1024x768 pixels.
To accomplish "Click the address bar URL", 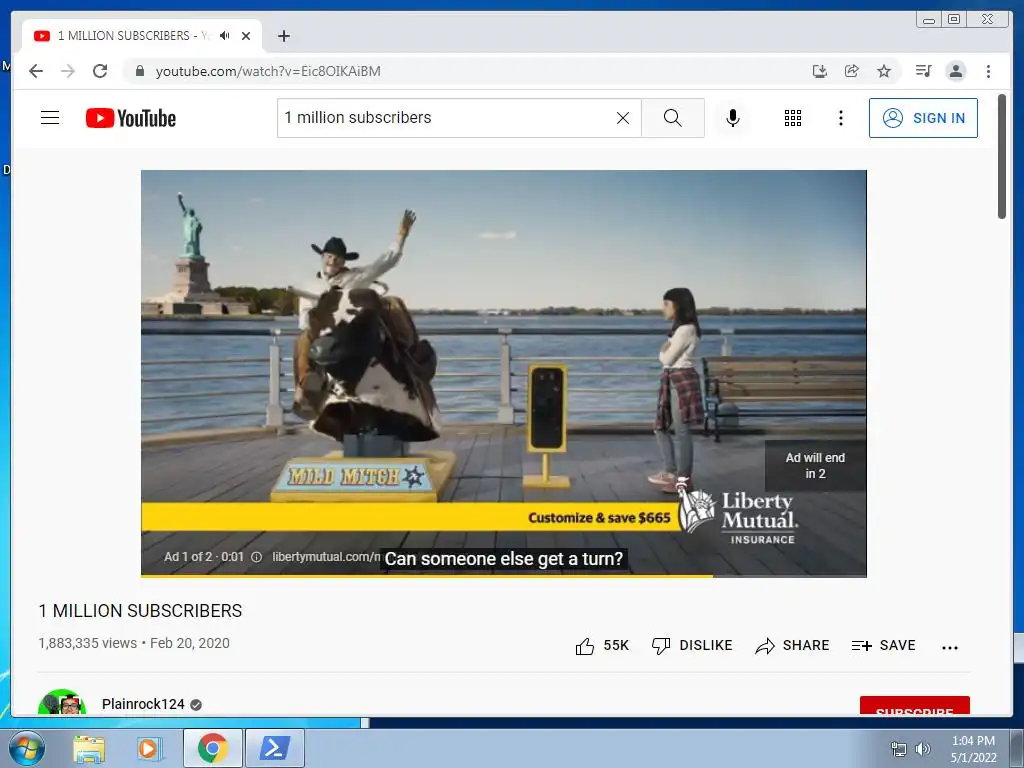I will [268, 71].
